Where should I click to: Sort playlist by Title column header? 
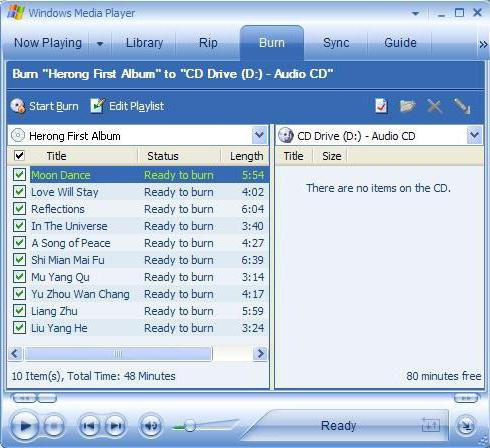(83, 156)
